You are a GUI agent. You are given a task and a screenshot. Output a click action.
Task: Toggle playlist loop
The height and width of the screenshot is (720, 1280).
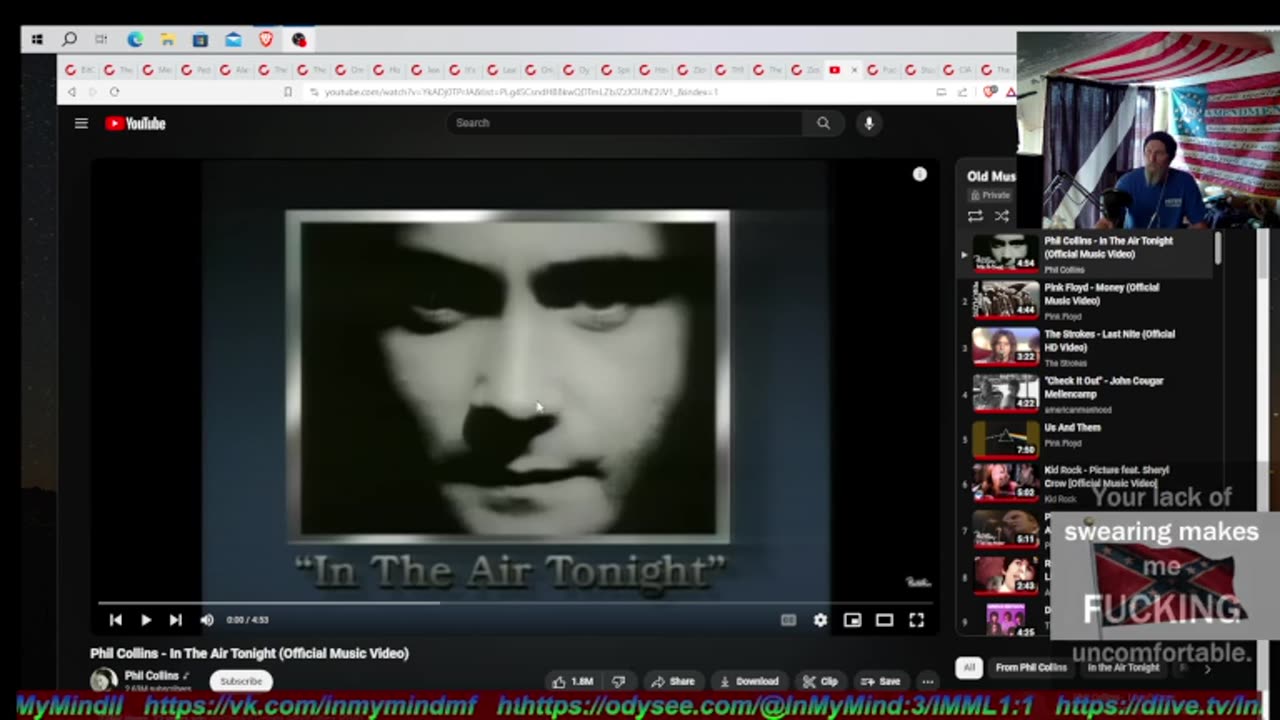975,216
